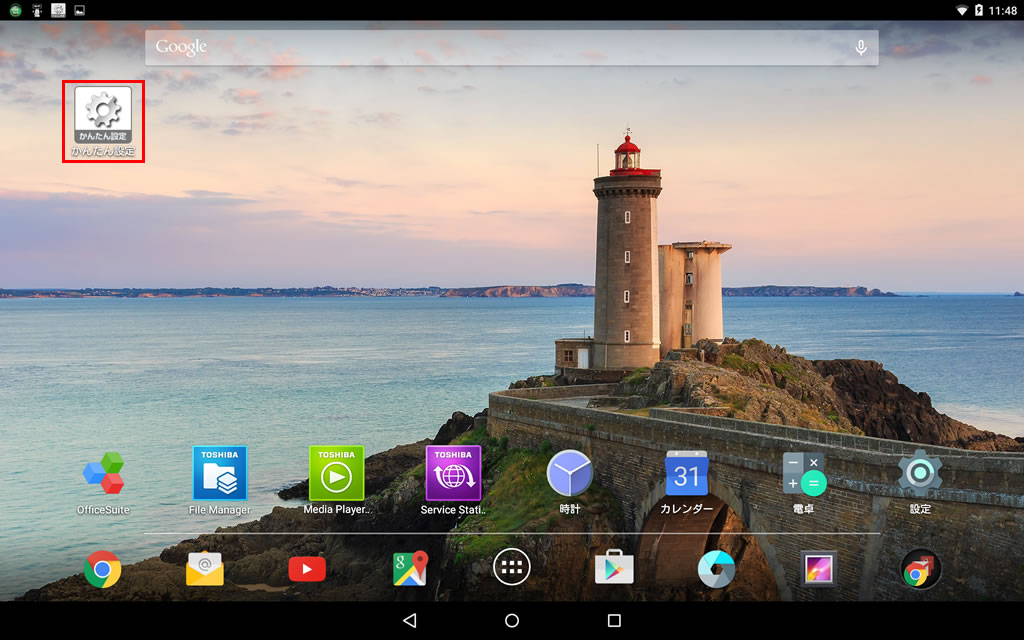Launch Chrome from the dock
This screenshot has width=1024, height=640.
point(102,569)
